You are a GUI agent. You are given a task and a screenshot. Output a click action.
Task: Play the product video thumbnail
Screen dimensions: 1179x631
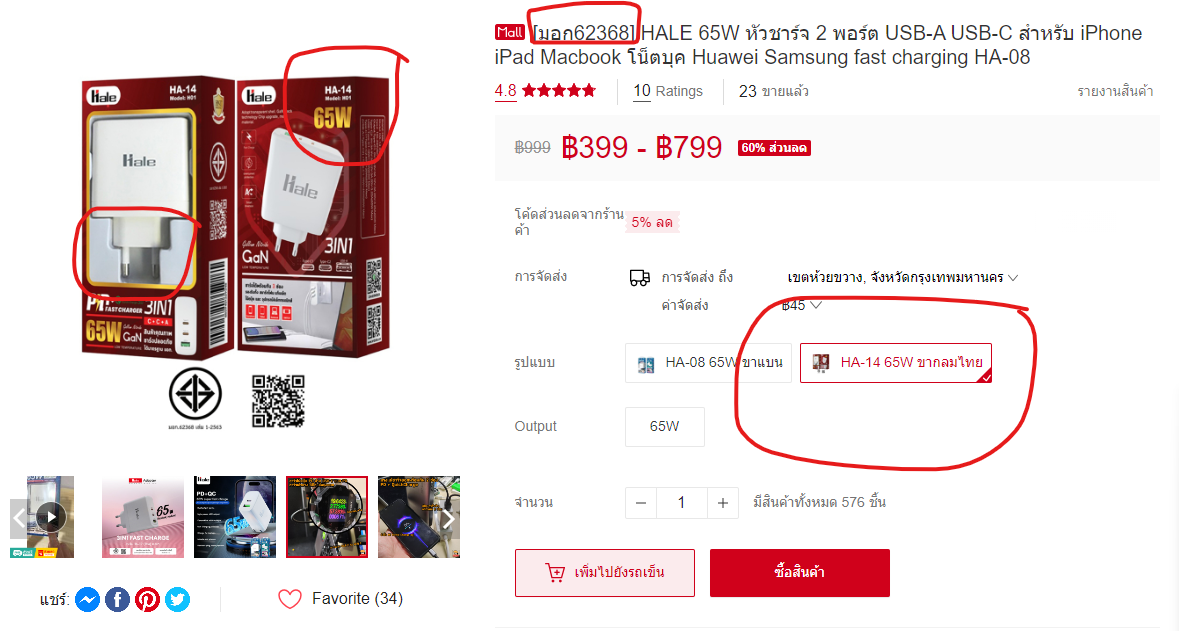point(51,517)
